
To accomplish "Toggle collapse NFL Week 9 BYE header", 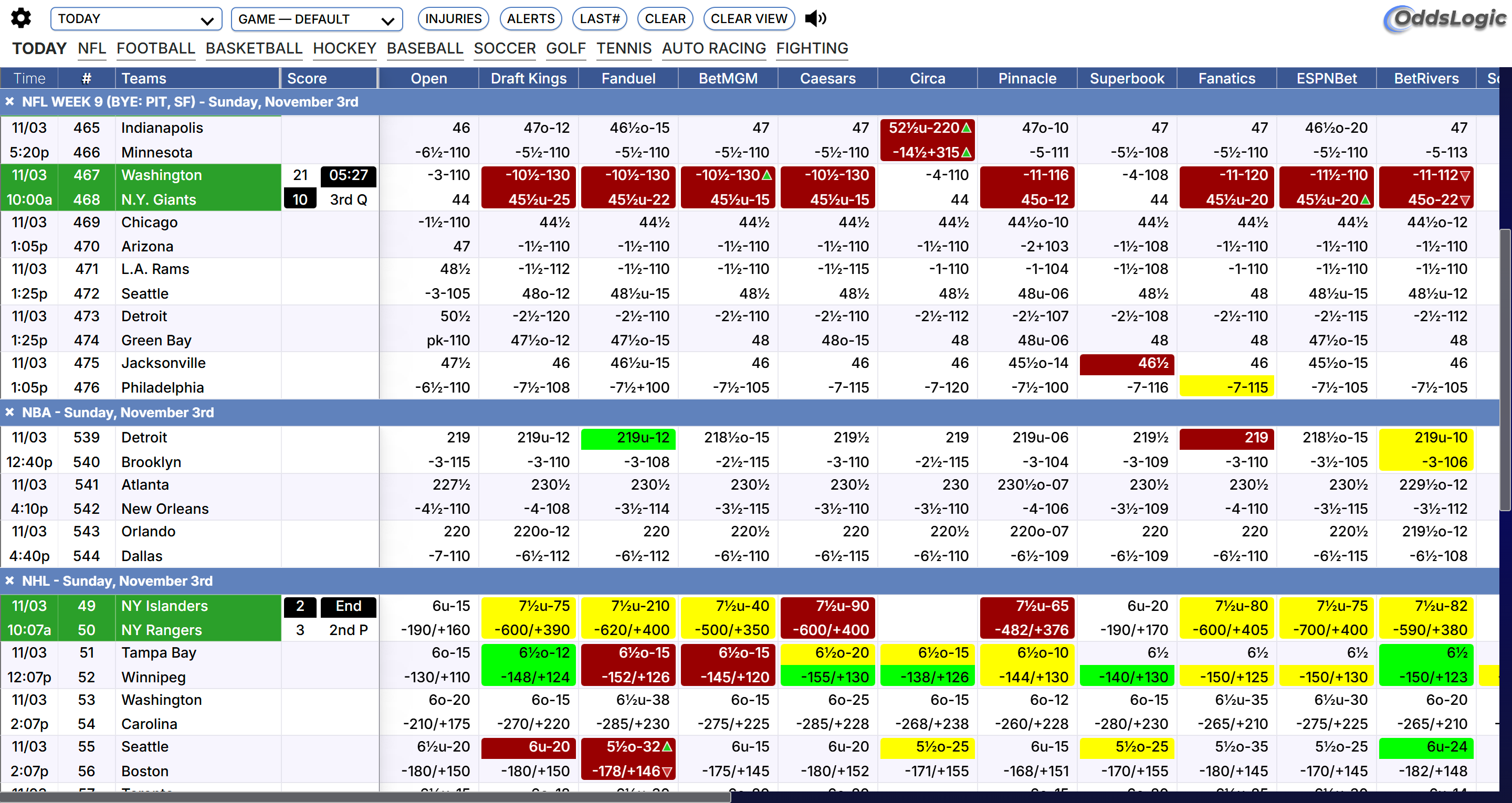I will click(9, 101).
